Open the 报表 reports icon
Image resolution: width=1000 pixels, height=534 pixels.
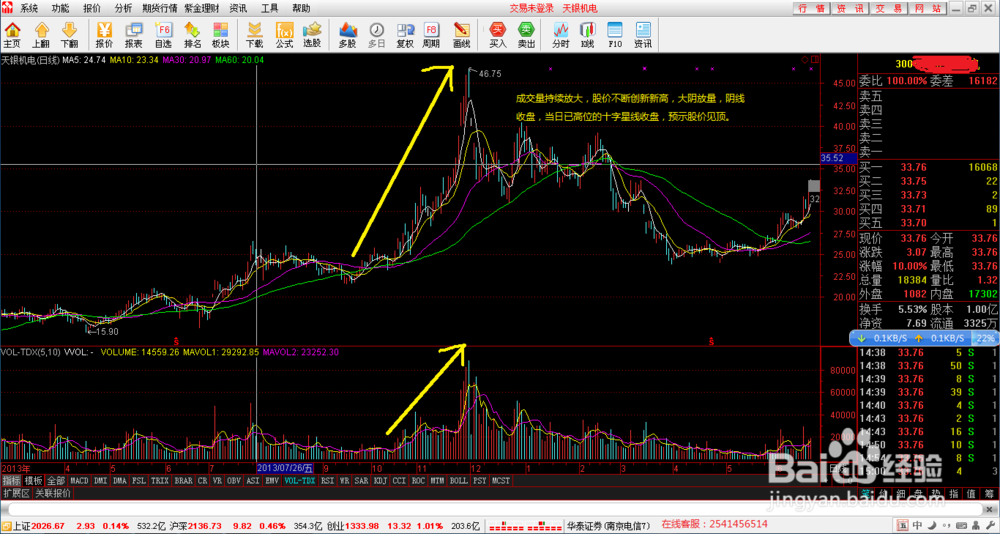click(133, 35)
